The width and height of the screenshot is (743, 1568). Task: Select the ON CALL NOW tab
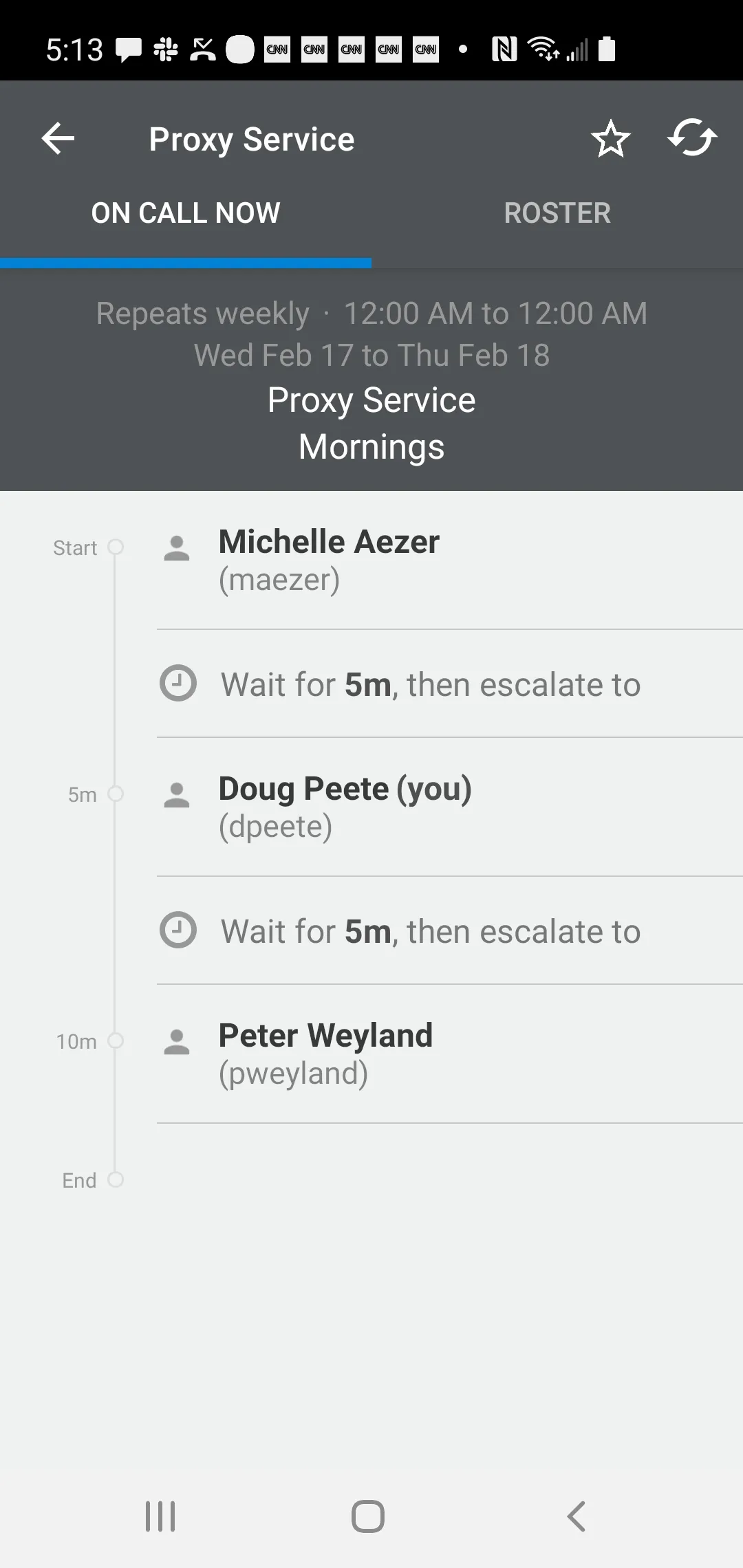click(x=186, y=213)
